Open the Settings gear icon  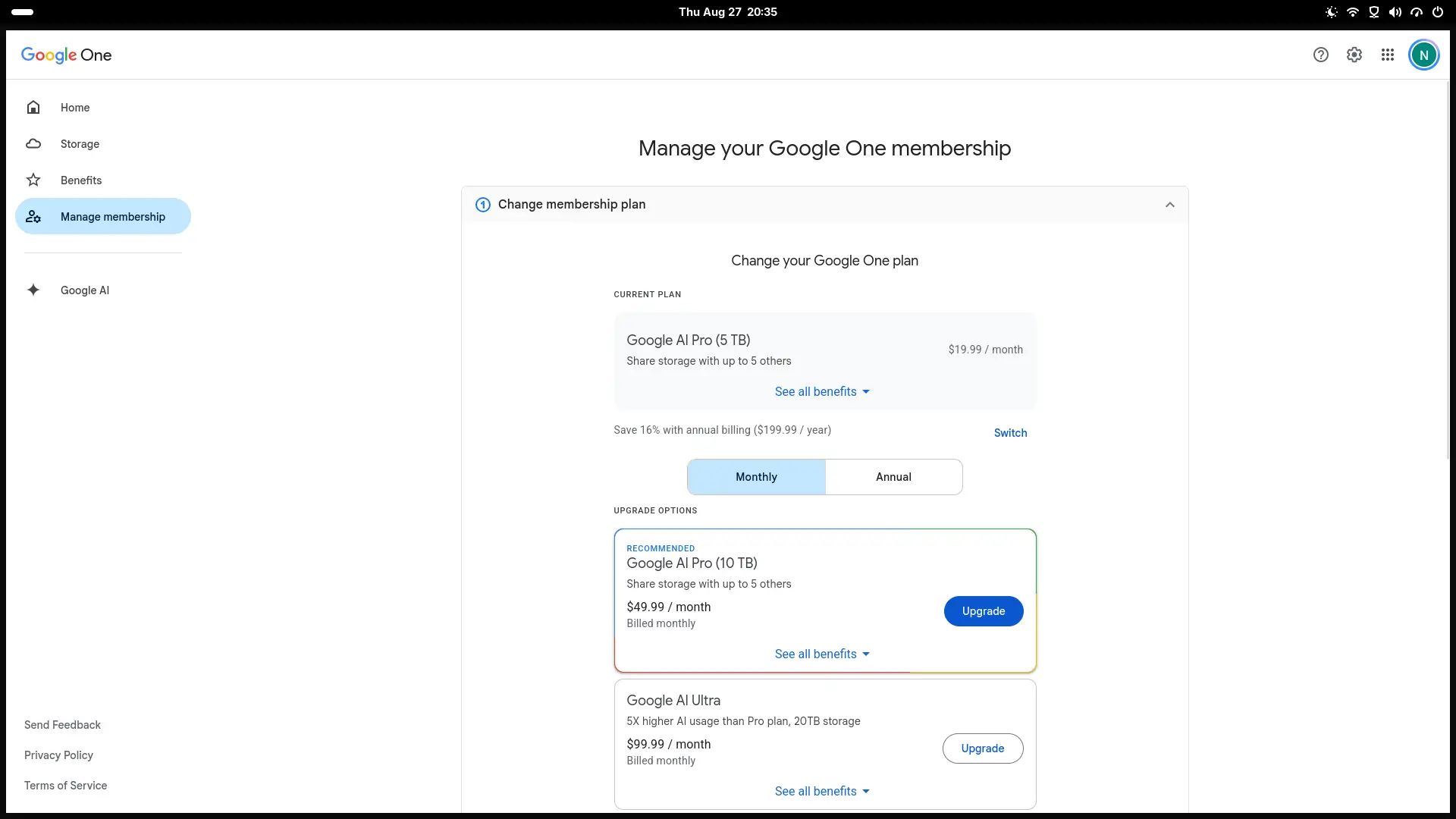[1354, 55]
